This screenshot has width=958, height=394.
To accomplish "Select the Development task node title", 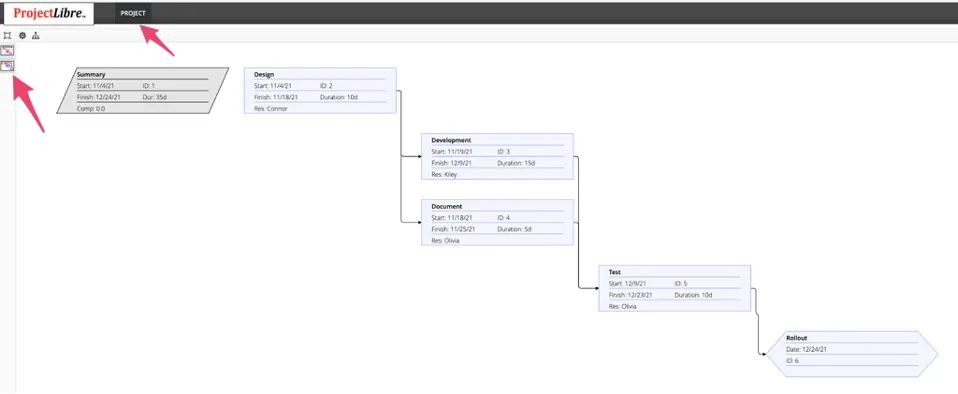I will point(451,140).
